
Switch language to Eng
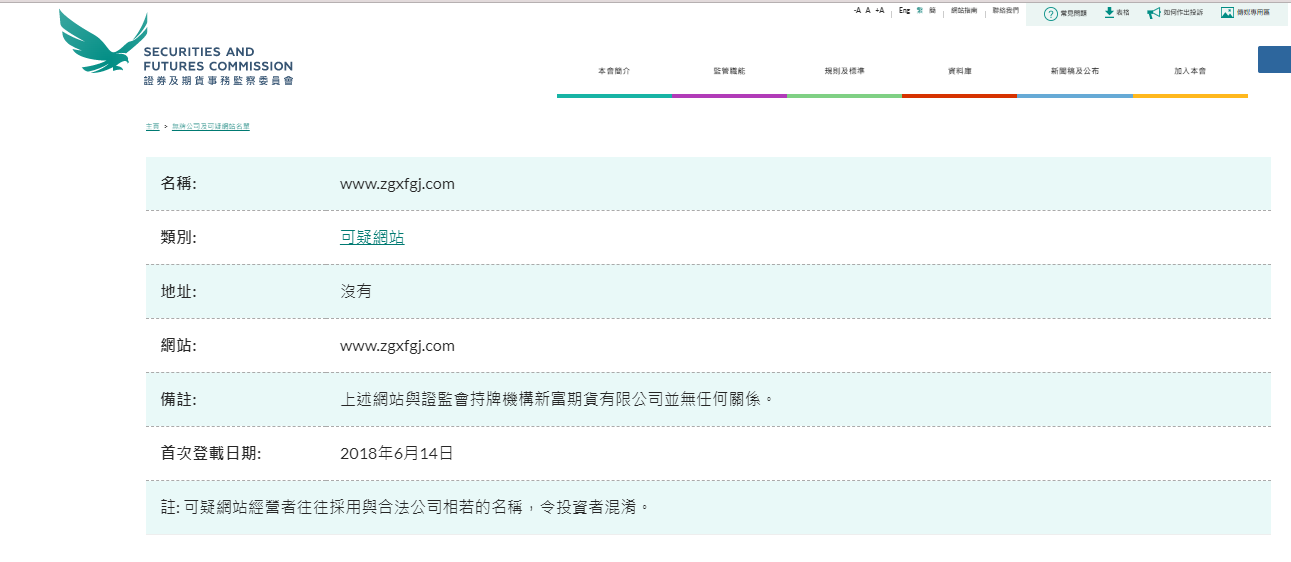[x=904, y=10]
